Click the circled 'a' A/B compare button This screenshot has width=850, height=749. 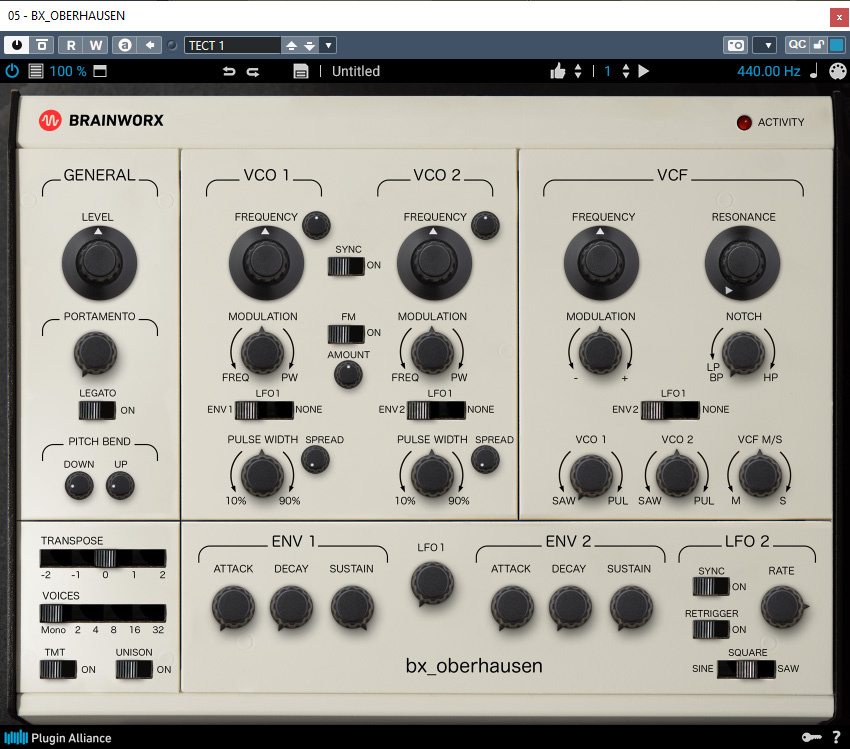[x=125, y=45]
